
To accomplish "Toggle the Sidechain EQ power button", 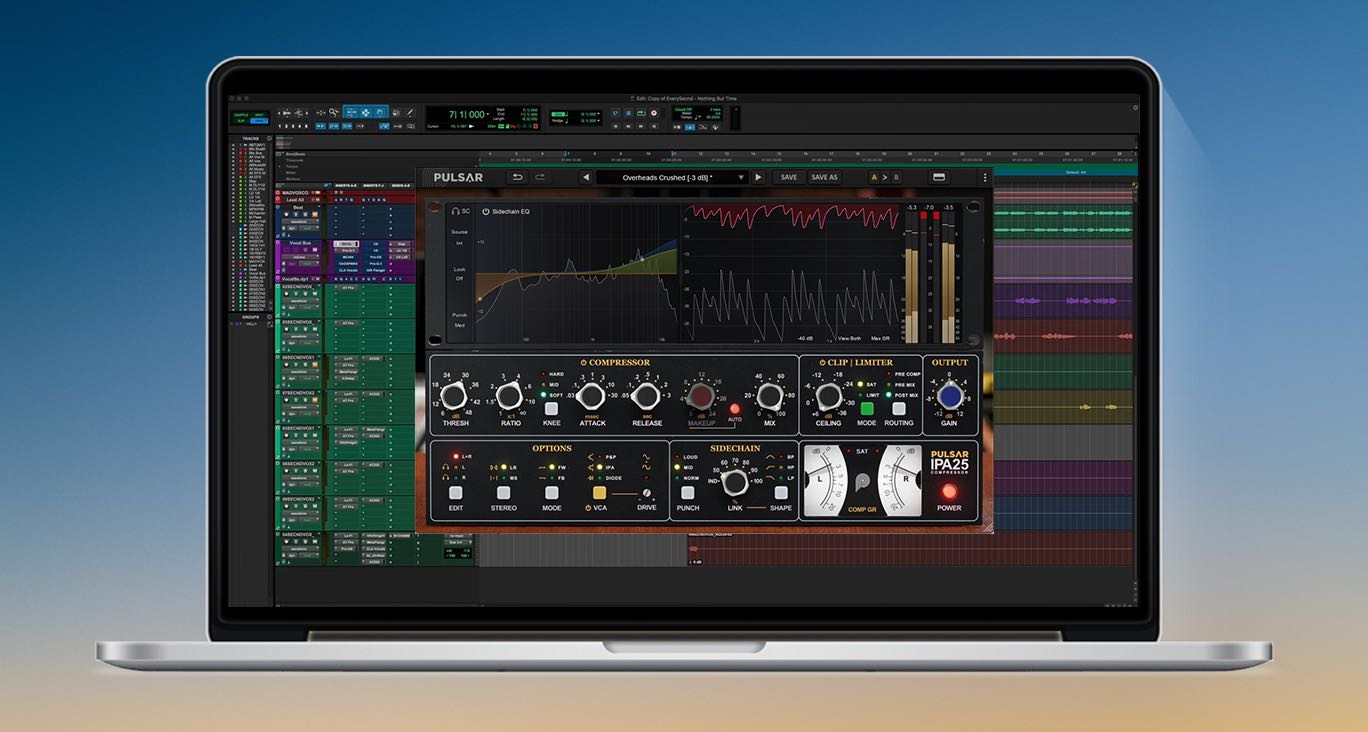I will pyautogui.click(x=486, y=212).
